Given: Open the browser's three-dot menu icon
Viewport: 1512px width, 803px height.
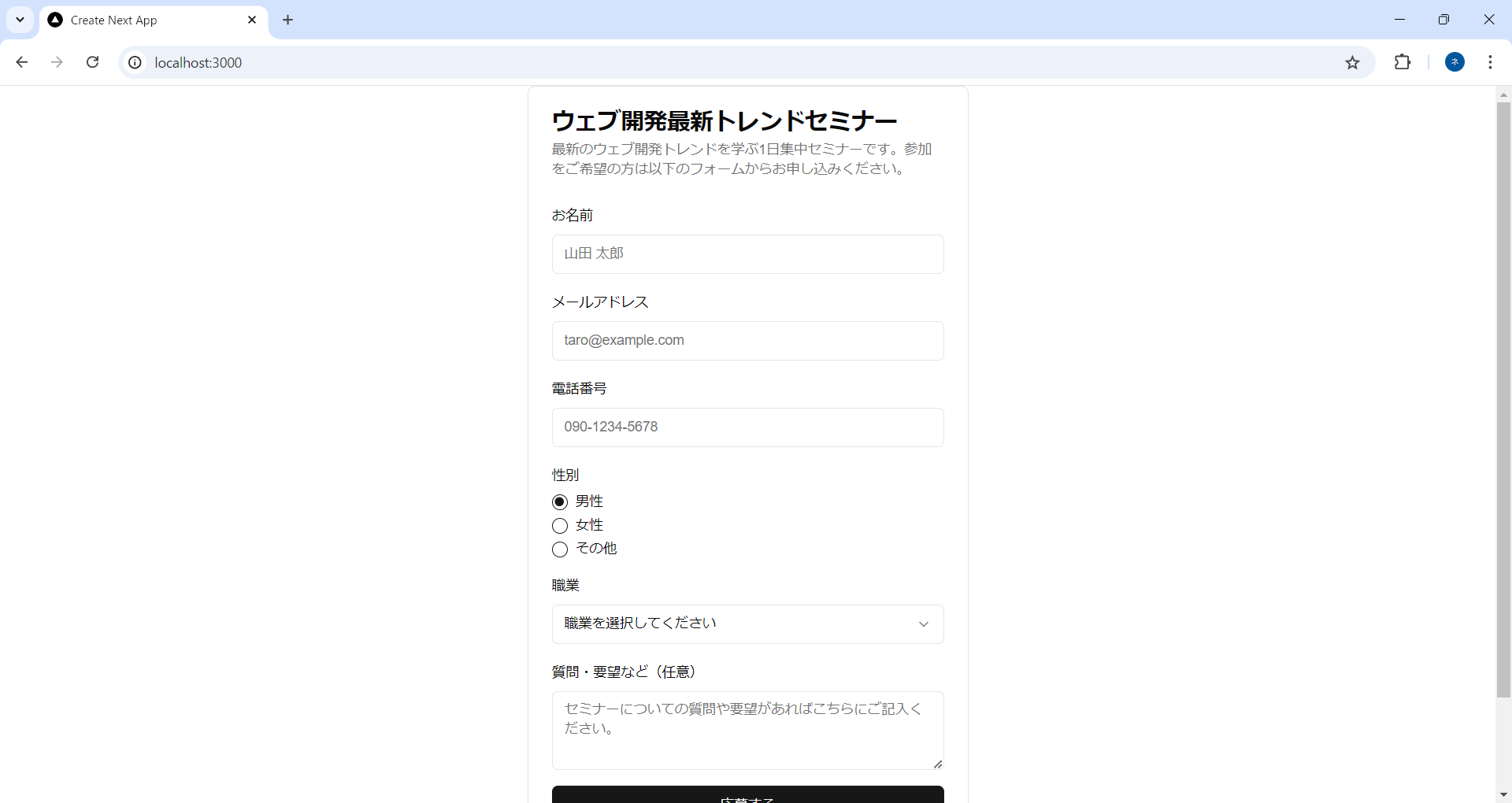Looking at the screenshot, I should click(1491, 62).
